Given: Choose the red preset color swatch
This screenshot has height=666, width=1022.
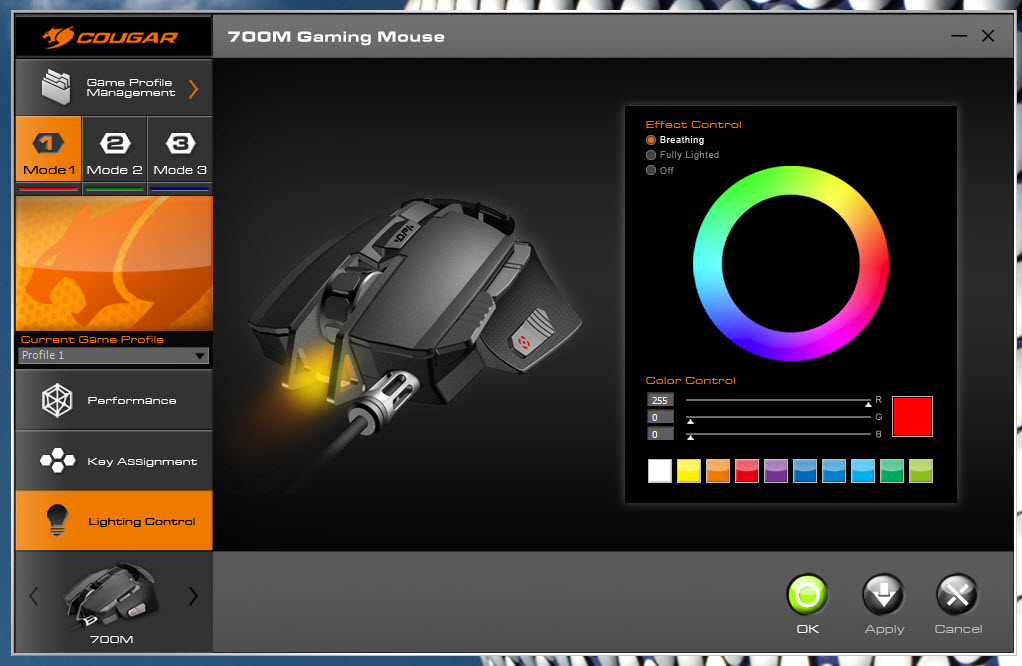Looking at the screenshot, I should point(747,471).
